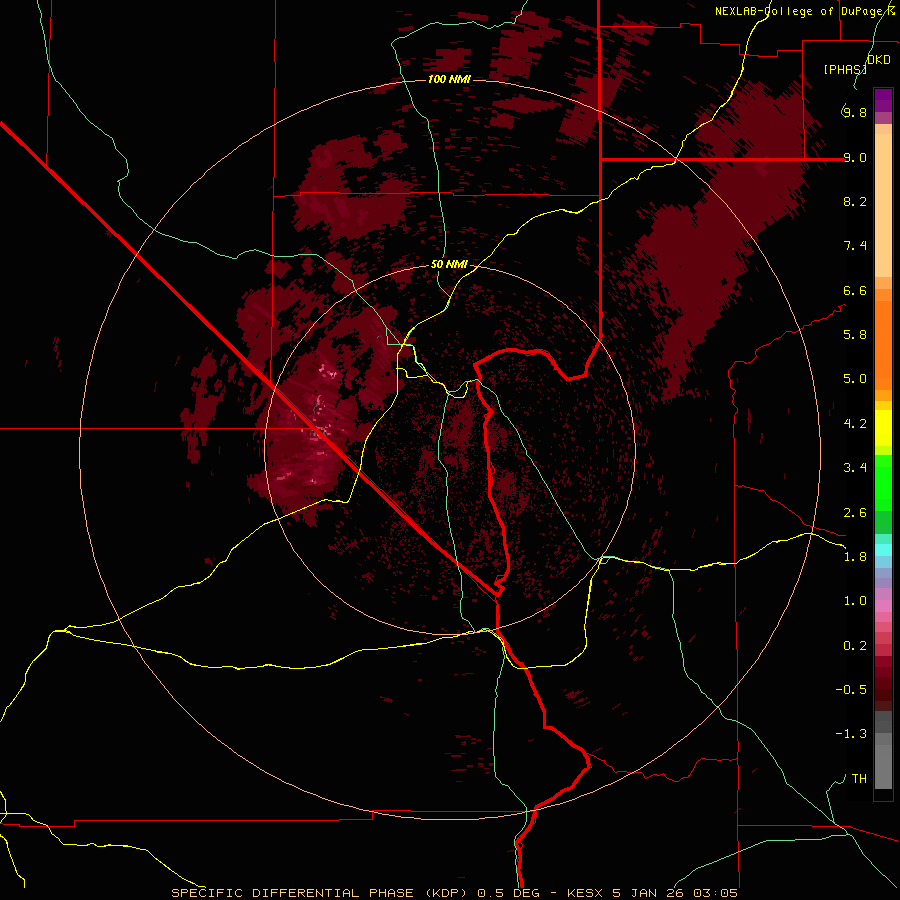Screen dimensions: 900x900
Task: Click the 5.0 scale label
Action: tap(855, 379)
